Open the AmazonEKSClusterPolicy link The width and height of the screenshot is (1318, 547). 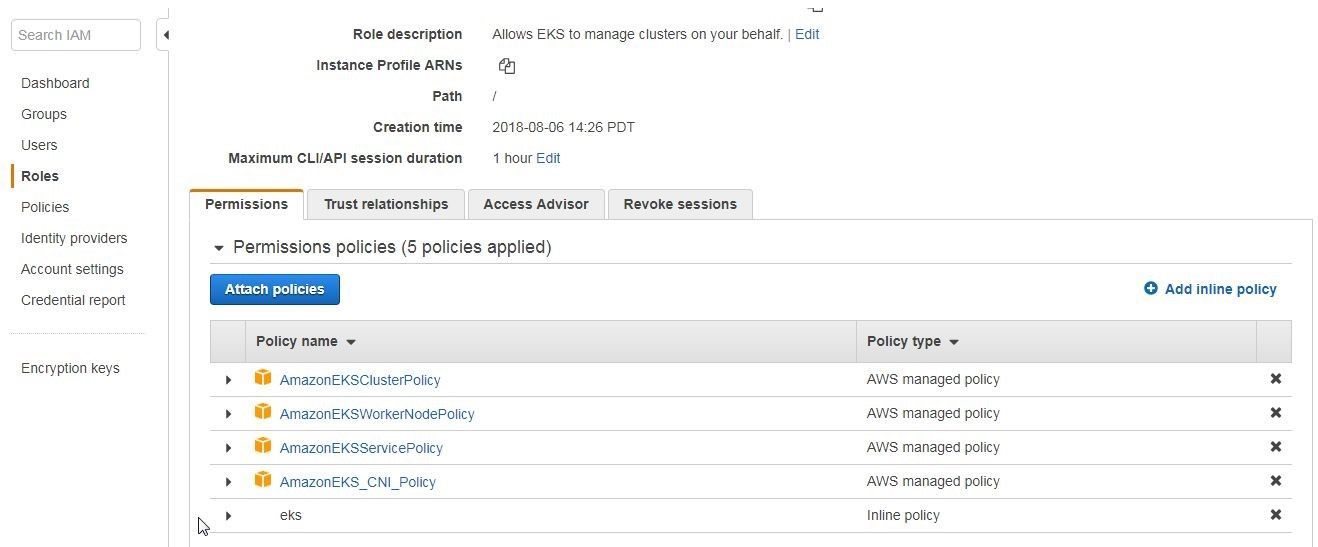(360, 380)
